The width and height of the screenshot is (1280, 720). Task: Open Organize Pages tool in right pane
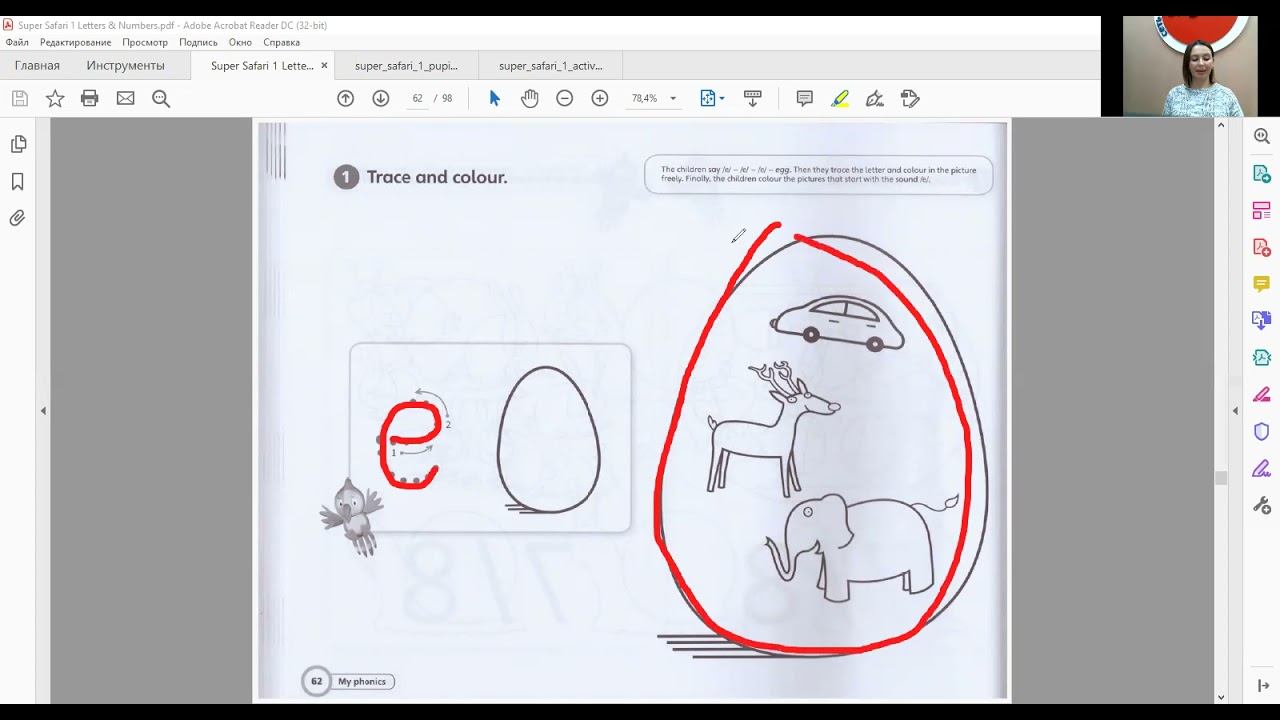click(1262, 211)
